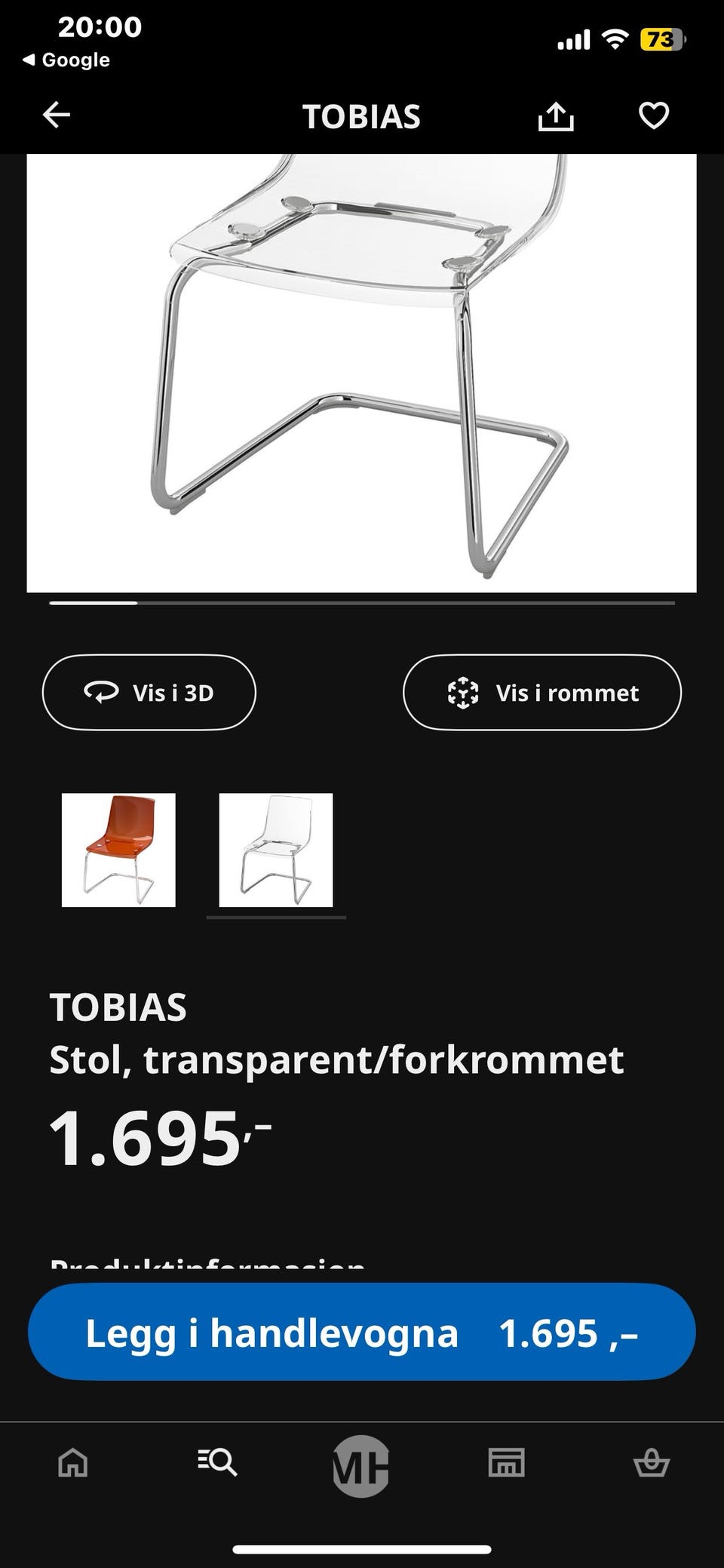The height and width of the screenshot is (1568, 724).
Task: Launch Vis i rommet AR view
Action: pos(542,692)
